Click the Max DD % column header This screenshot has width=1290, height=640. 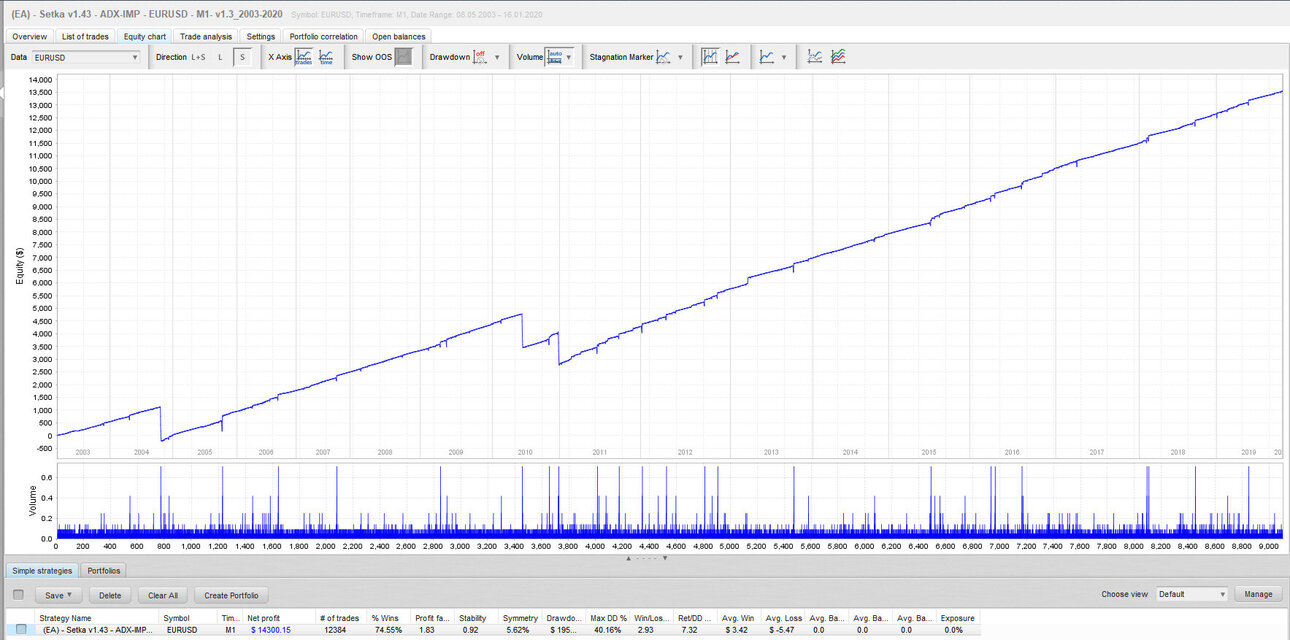608,618
